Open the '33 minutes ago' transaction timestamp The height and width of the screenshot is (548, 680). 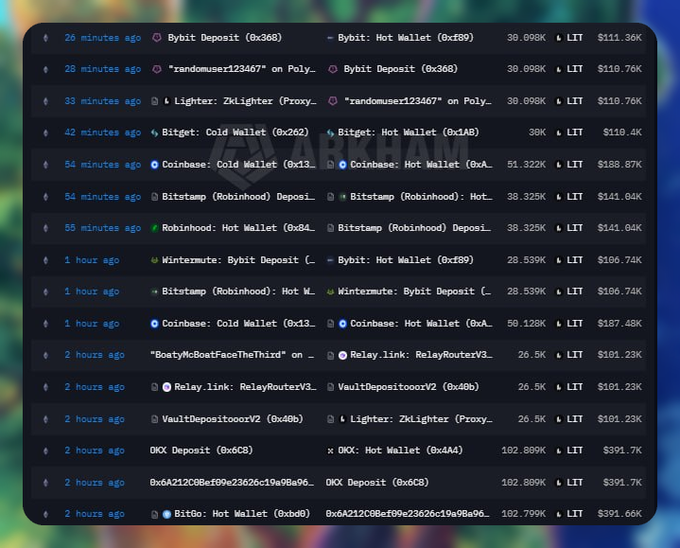(103, 101)
